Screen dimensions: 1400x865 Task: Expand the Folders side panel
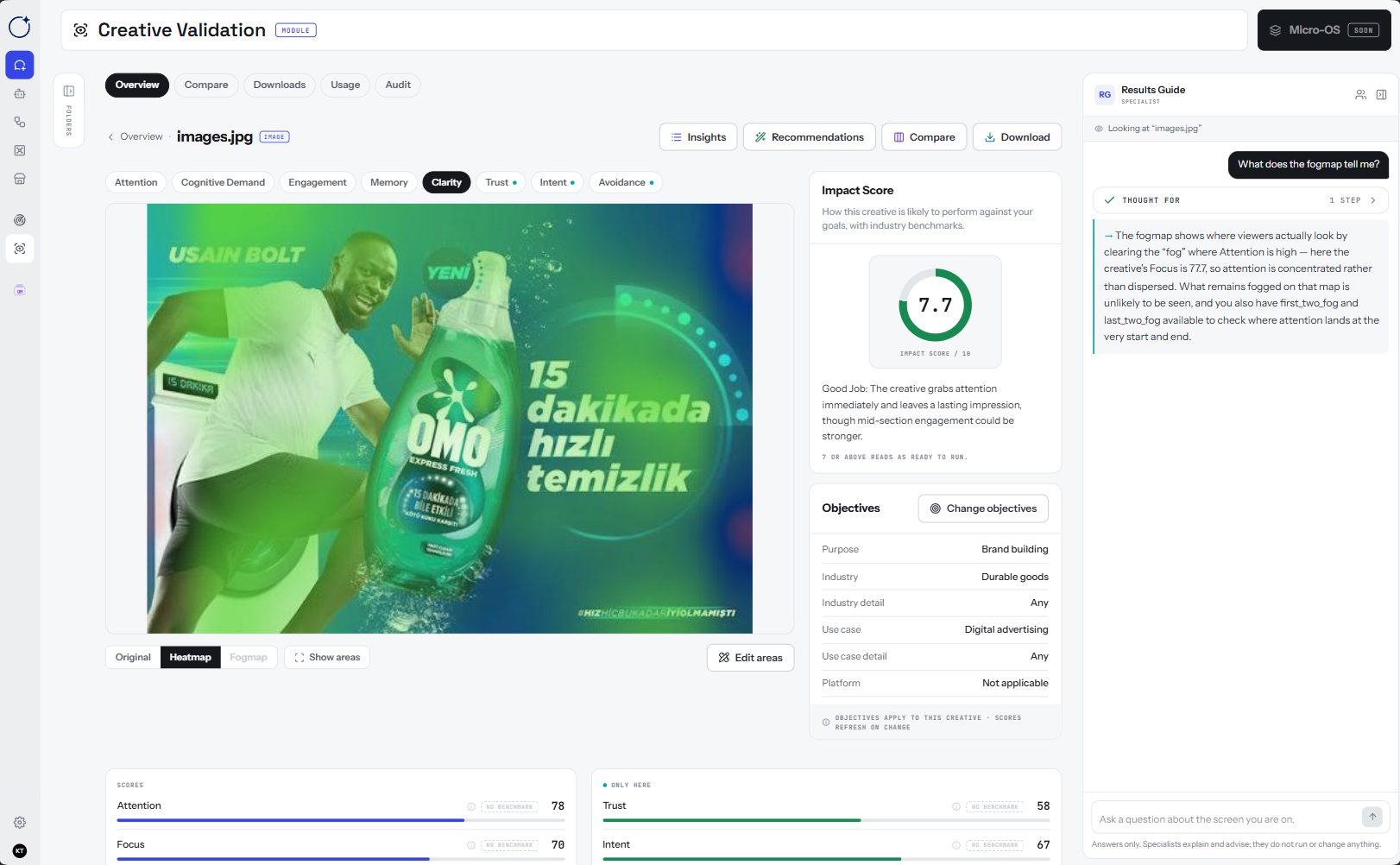(68, 110)
